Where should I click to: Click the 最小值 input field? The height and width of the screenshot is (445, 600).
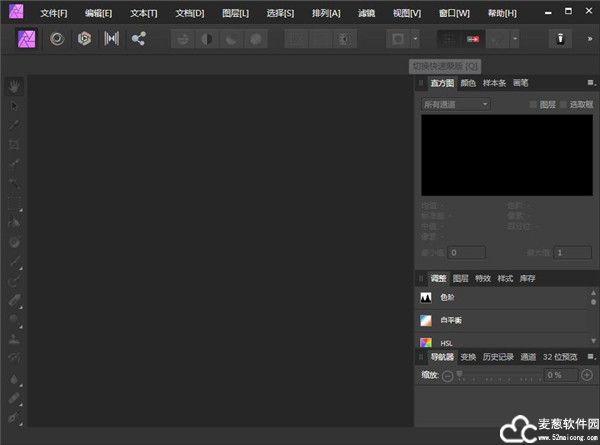point(467,253)
